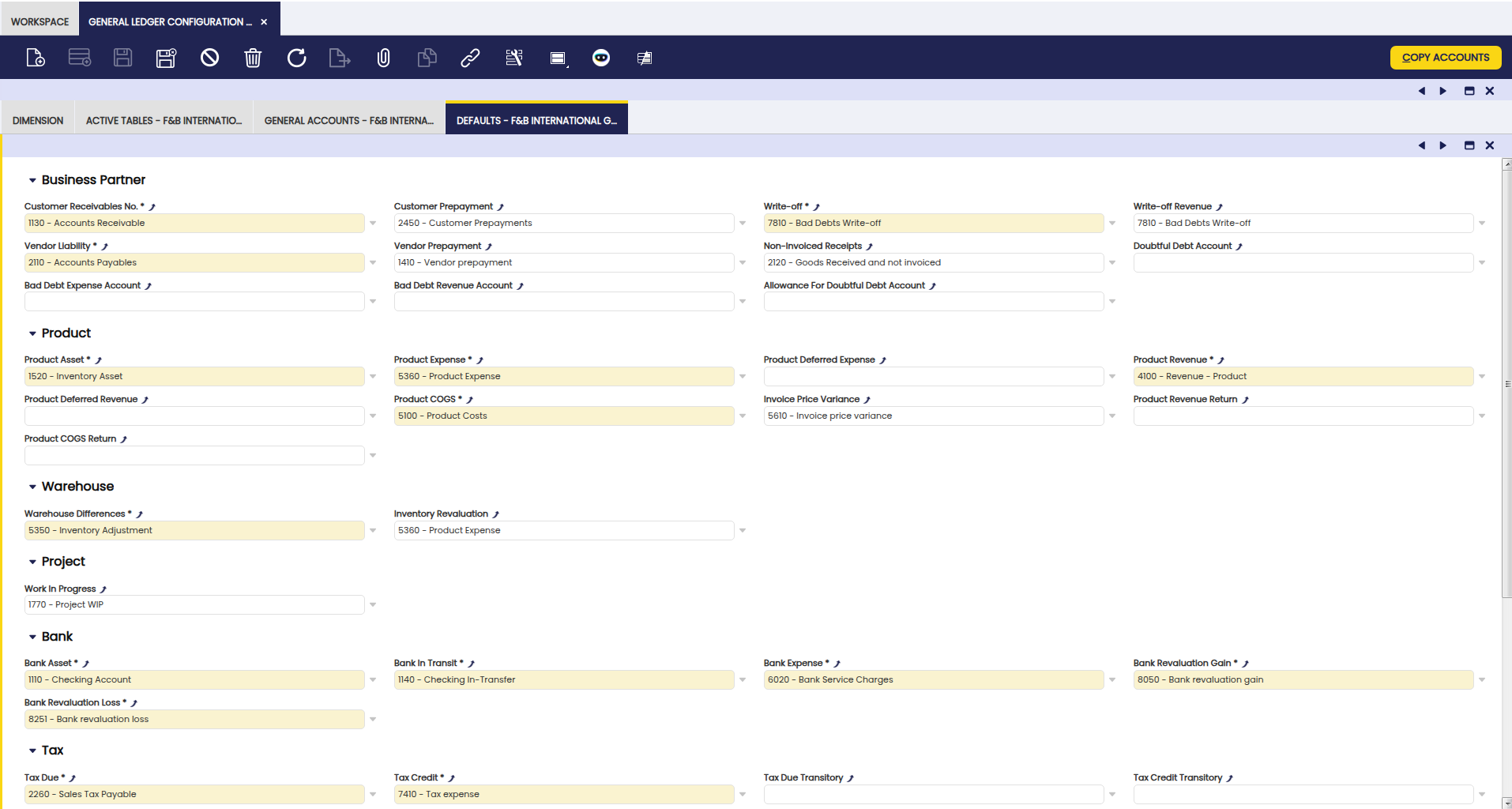Open the Customer Receivables No. dropdown
Image resolution: width=1512 pixels, height=809 pixels.
click(373, 224)
